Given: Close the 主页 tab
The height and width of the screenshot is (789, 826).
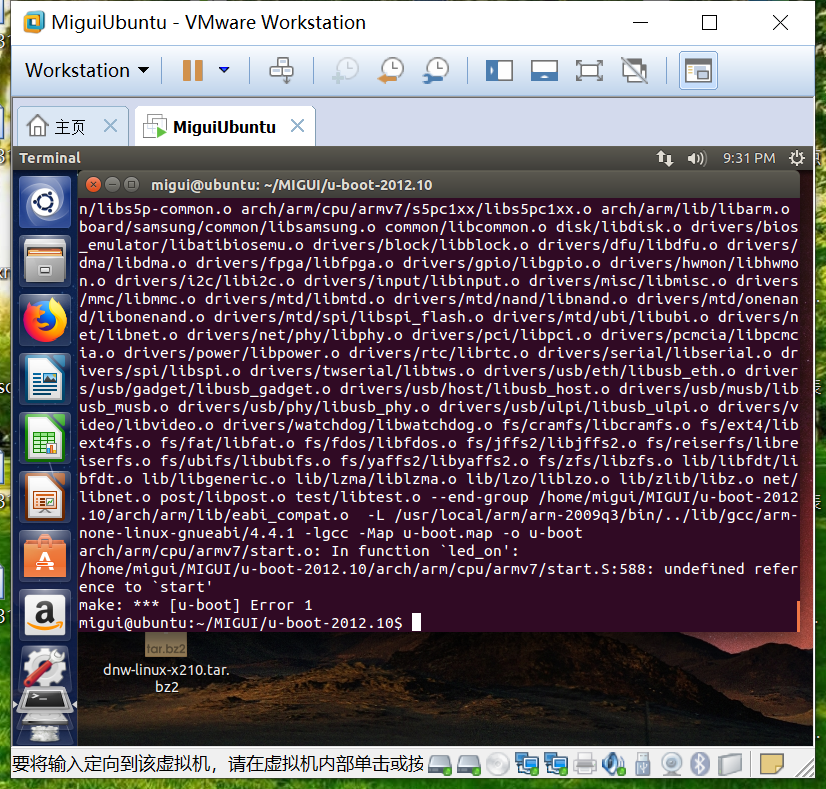Looking at the screenshot, I should click(x=111, y=126).
